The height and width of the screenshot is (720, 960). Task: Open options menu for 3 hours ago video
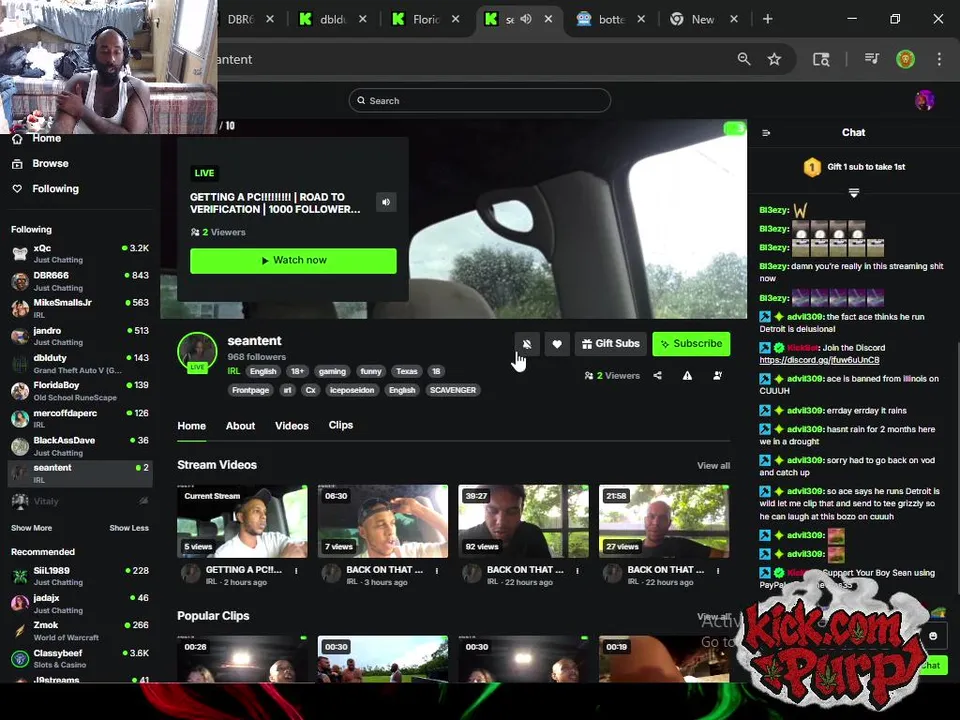437,571
